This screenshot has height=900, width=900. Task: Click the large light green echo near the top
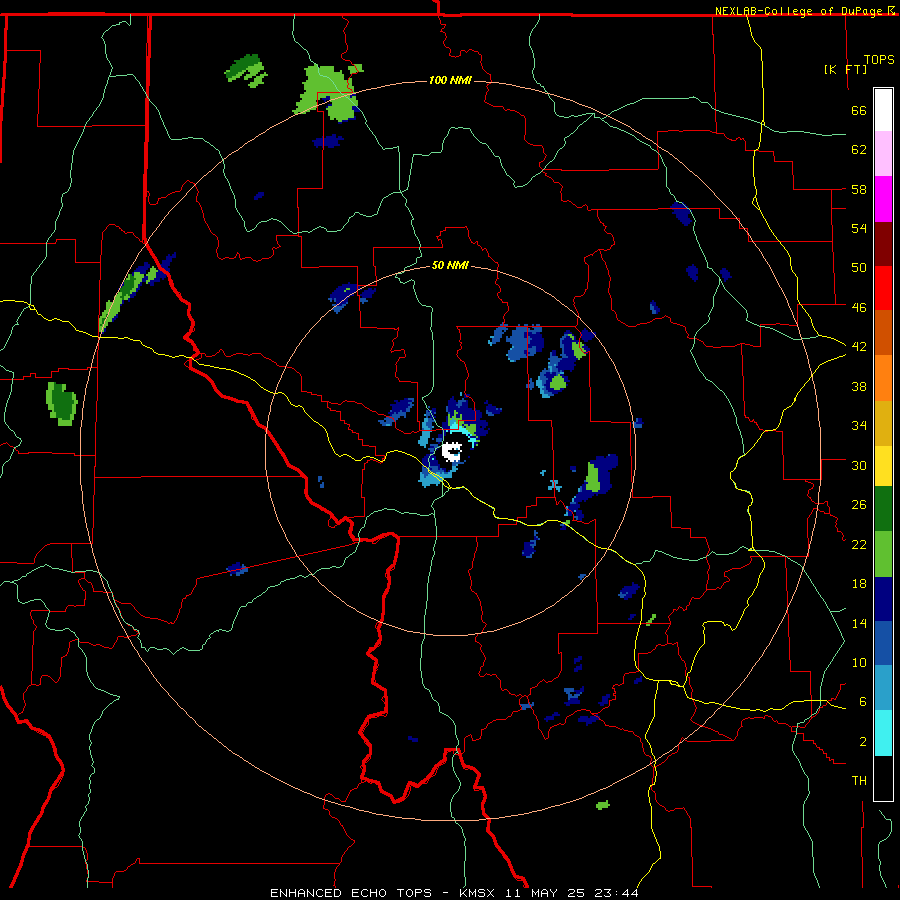327,92
